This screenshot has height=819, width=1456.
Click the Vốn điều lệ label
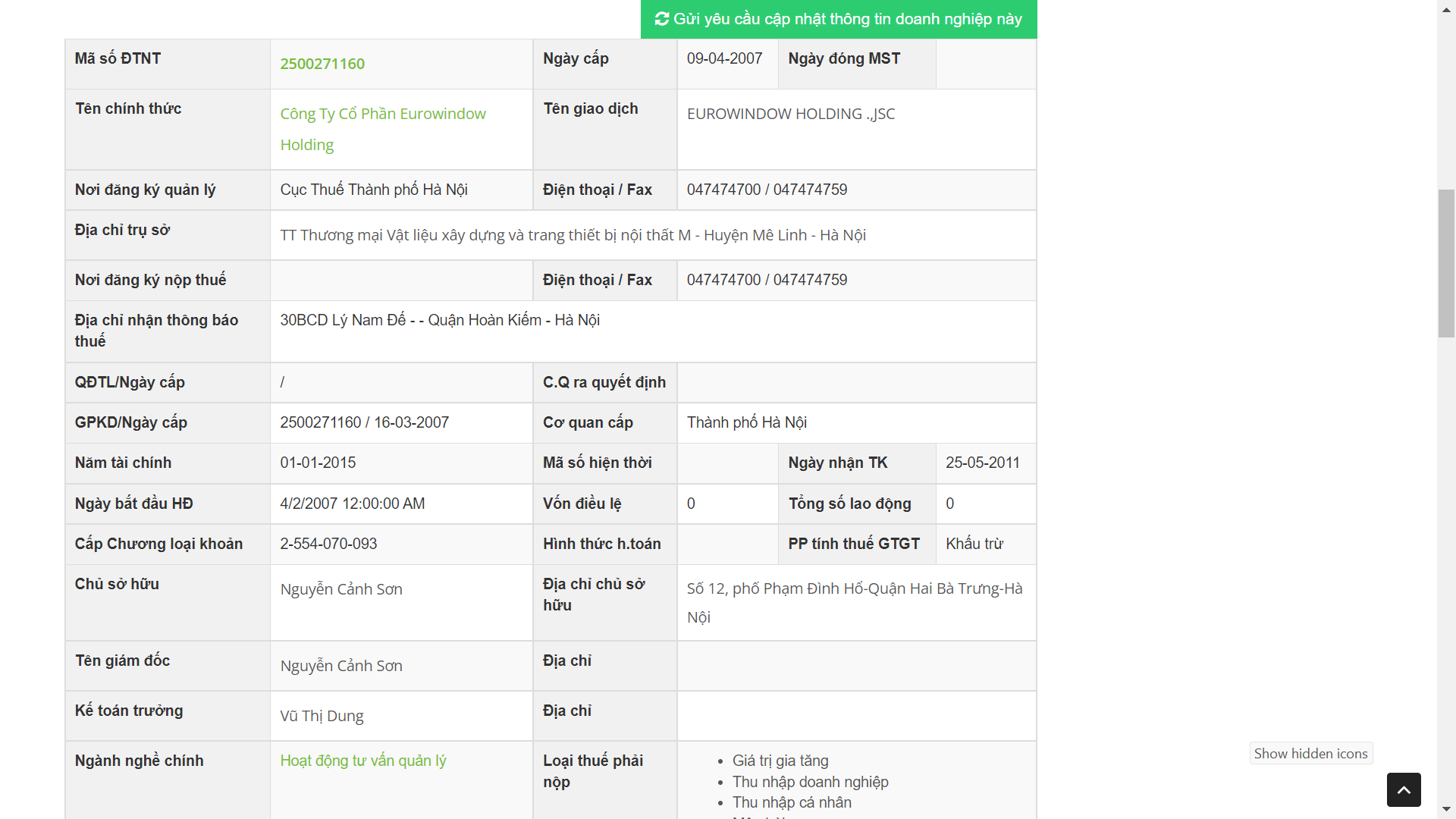coord(582,504)
